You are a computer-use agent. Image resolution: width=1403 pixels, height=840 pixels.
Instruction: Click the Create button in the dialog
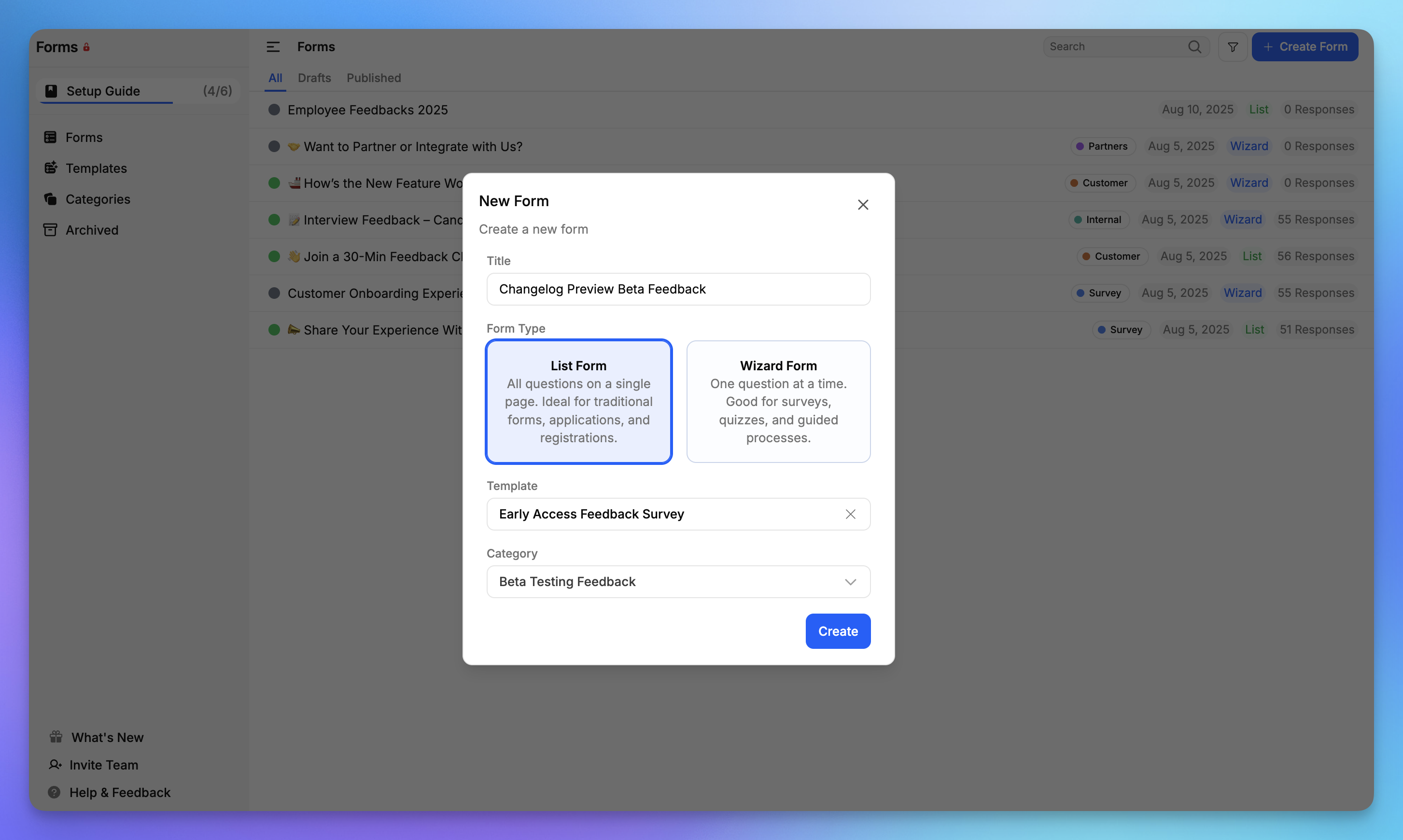click(x=838, y=631)
